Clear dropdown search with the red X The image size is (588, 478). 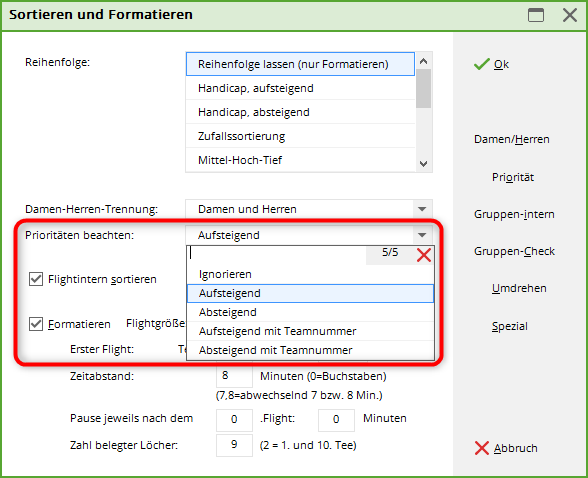(424, 255)
